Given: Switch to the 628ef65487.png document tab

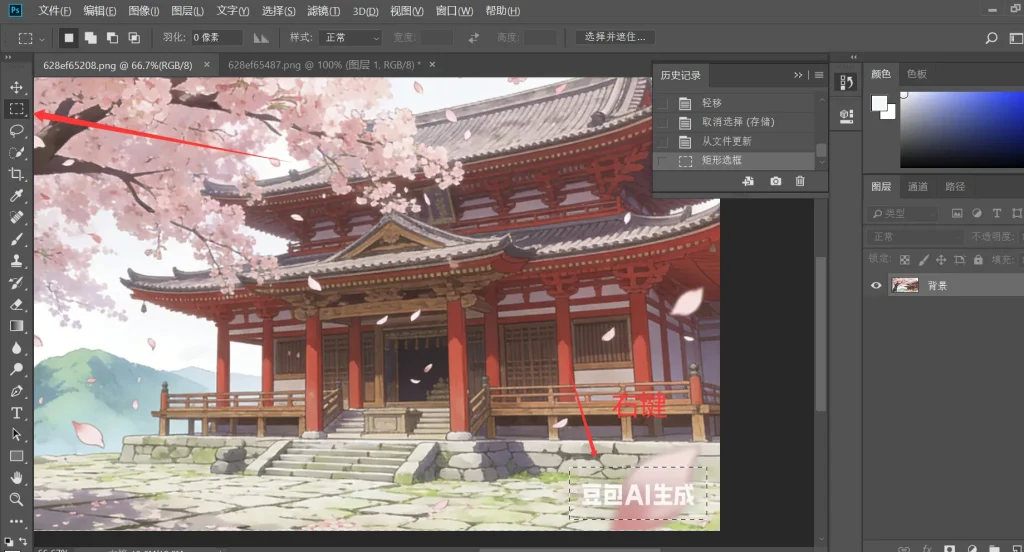Looking at the screenshot, I should (x=320, y=64).
